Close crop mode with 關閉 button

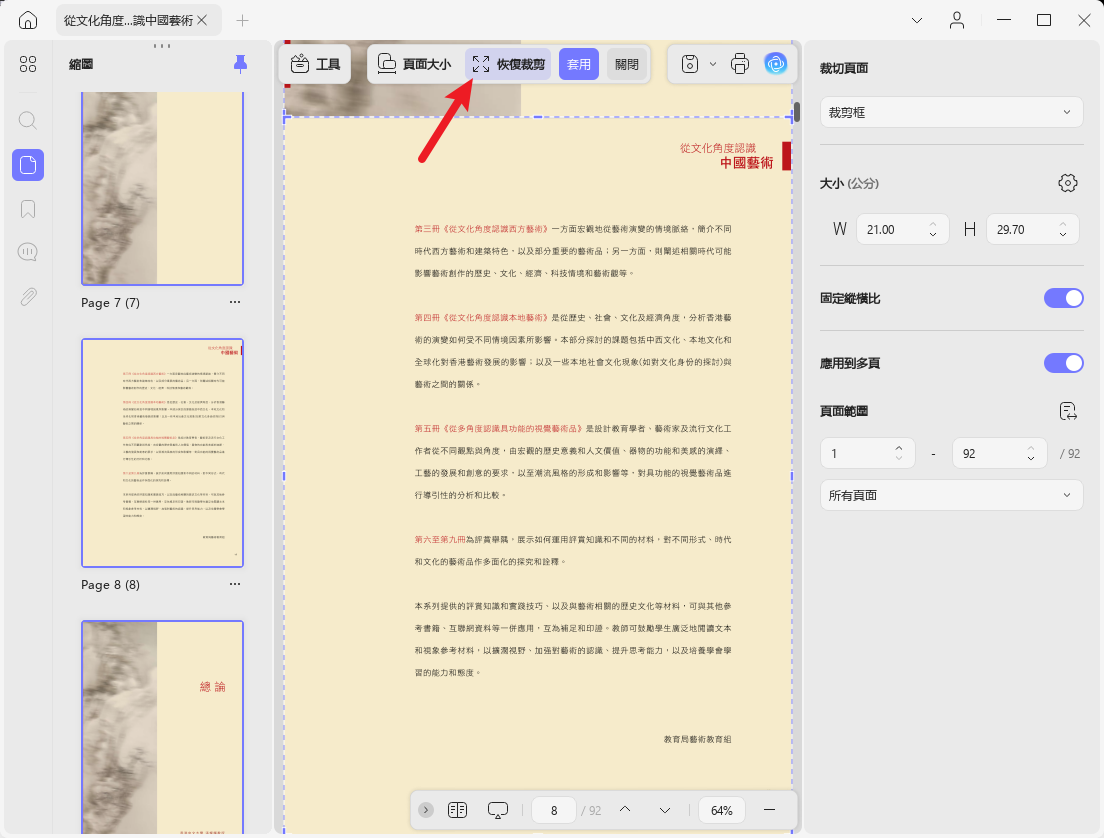627,64
